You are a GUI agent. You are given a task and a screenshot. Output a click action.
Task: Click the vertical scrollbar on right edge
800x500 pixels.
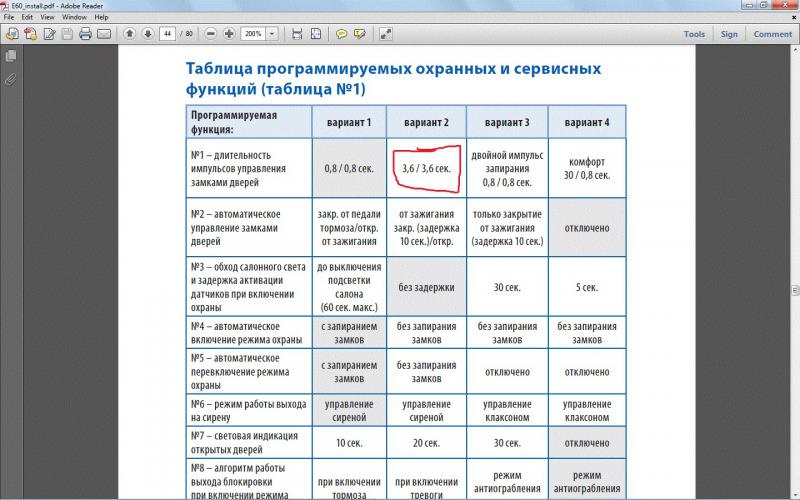click(795, 273)
